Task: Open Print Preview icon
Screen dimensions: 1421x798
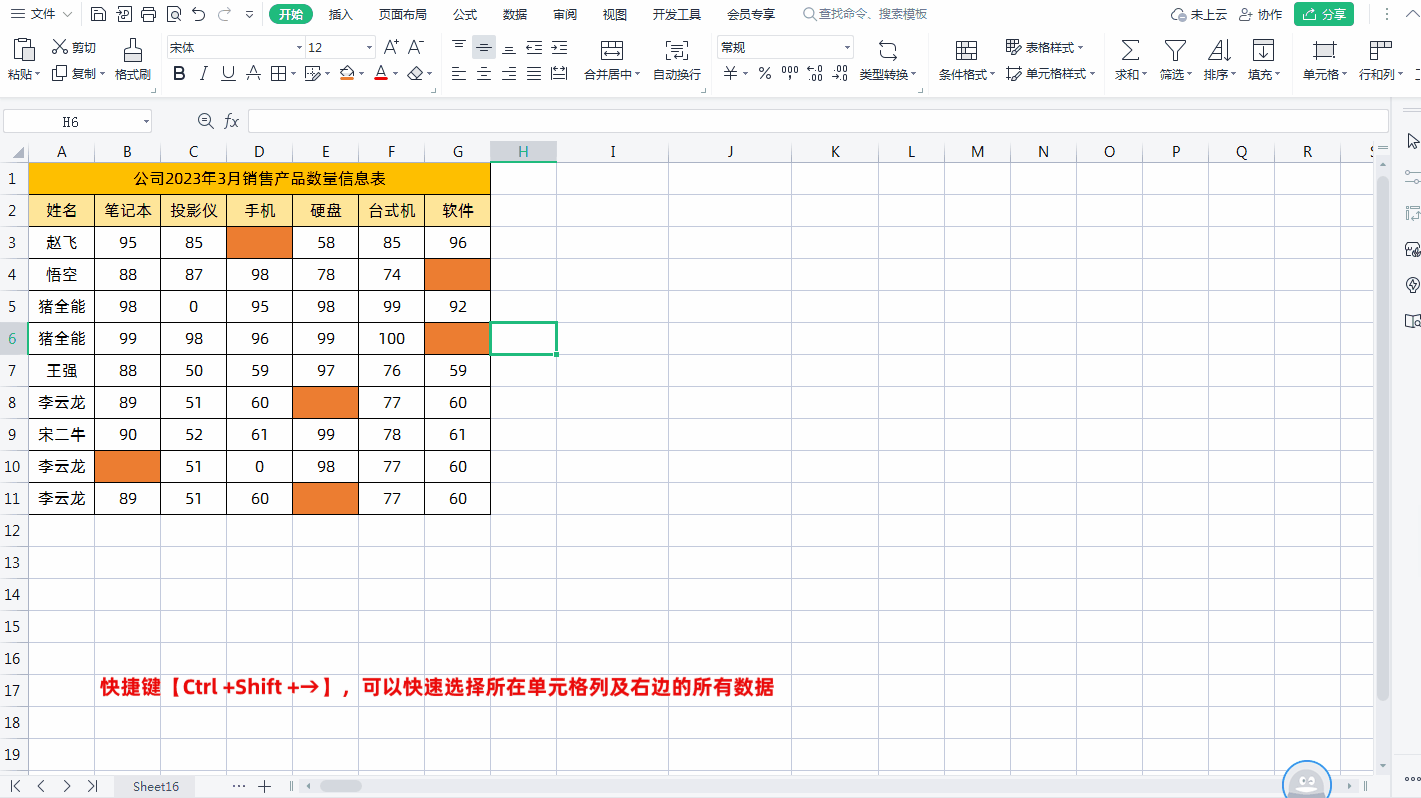Action: [x=174, y=14]
